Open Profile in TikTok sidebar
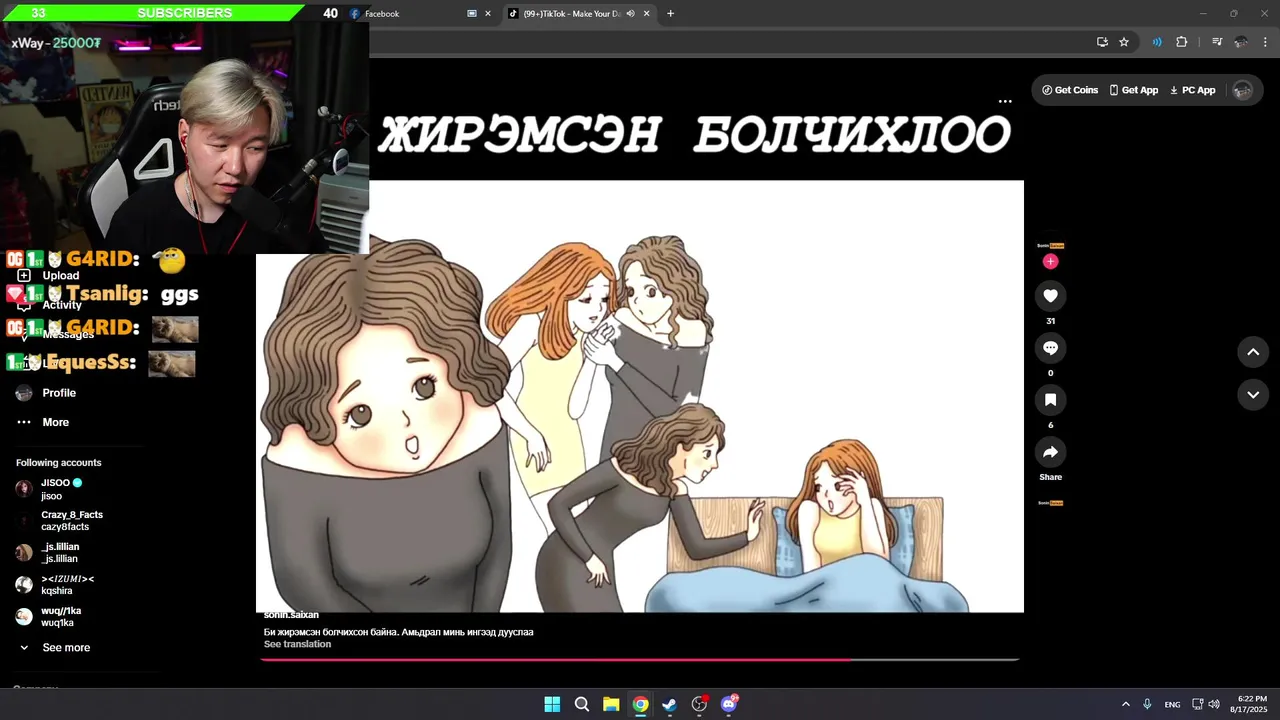Screen dimensions: 1280x720 (x=59, y=393)
